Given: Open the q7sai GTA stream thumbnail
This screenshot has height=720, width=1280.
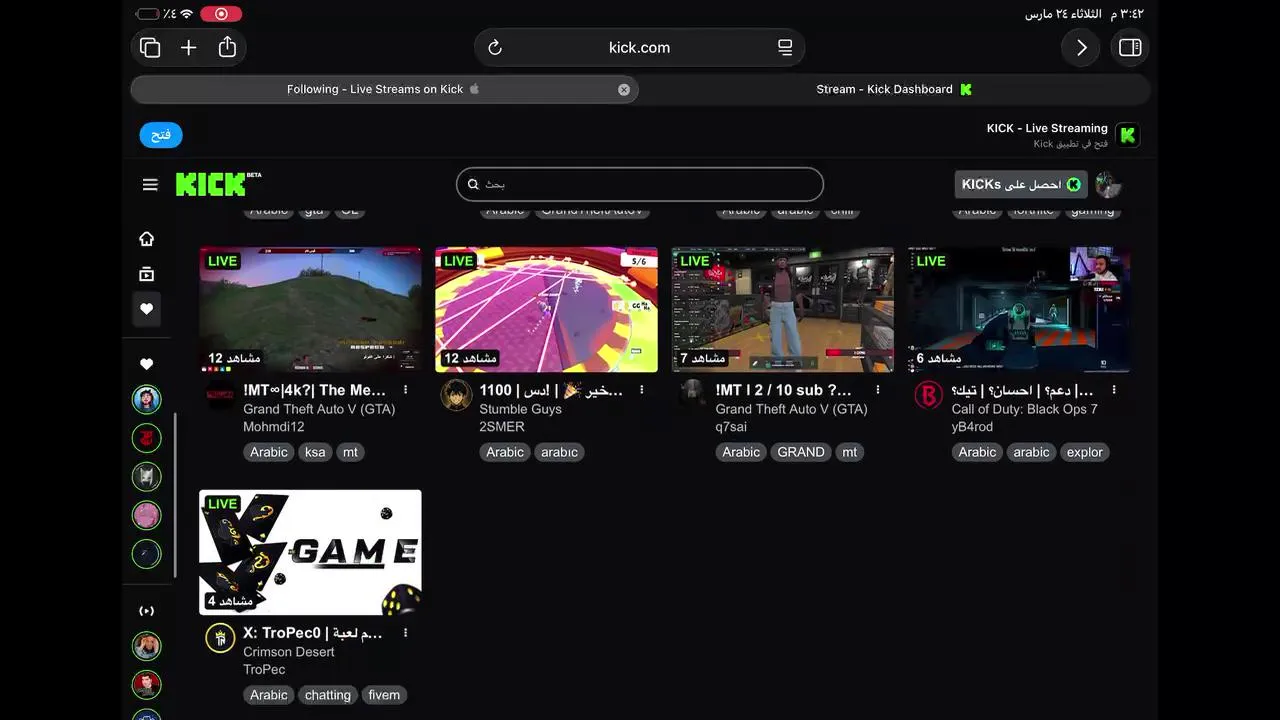Looking at the screenshot, I should (x=782, y=309).
